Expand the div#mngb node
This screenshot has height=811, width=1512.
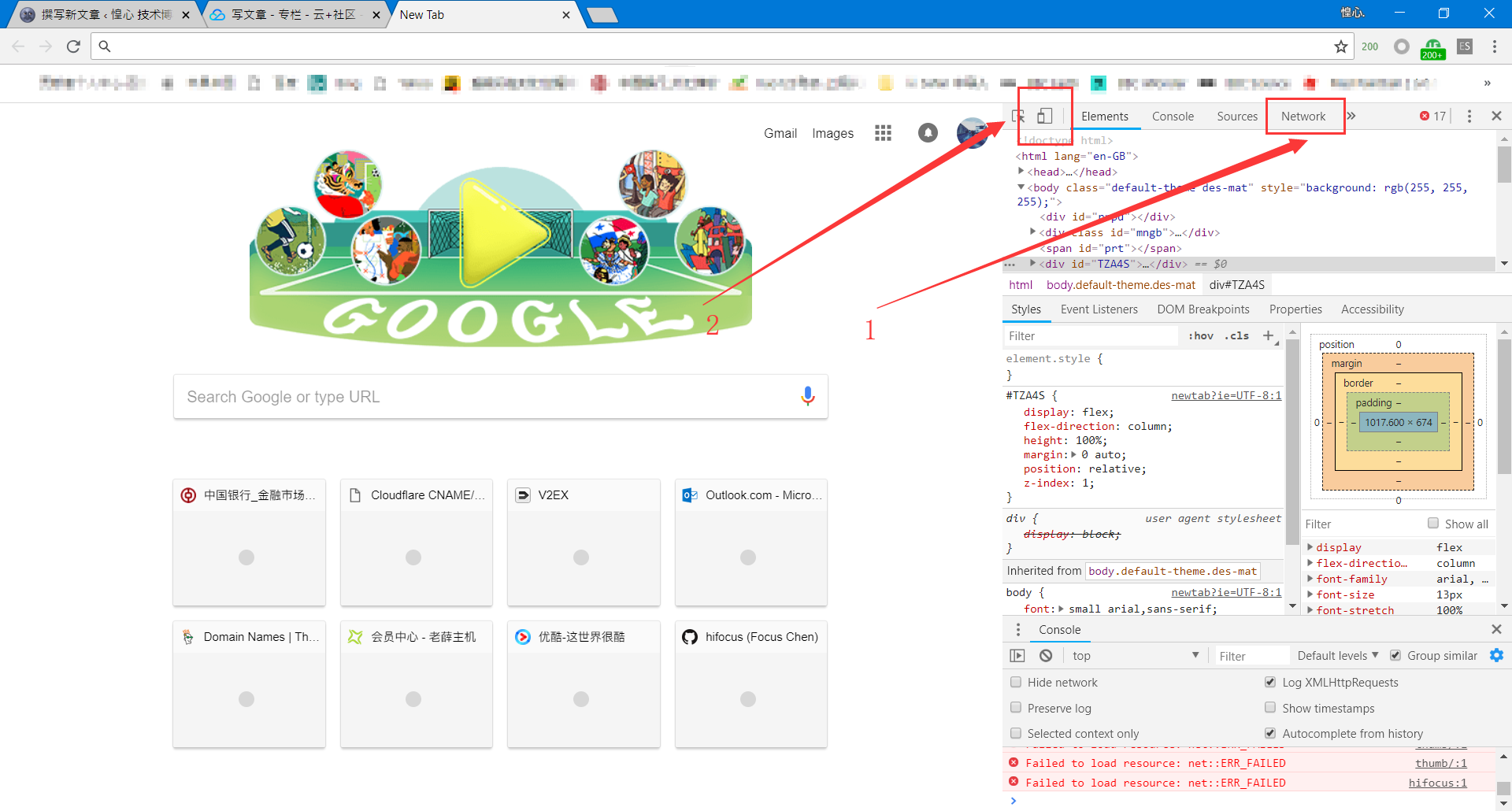(x=1032, y=232)
